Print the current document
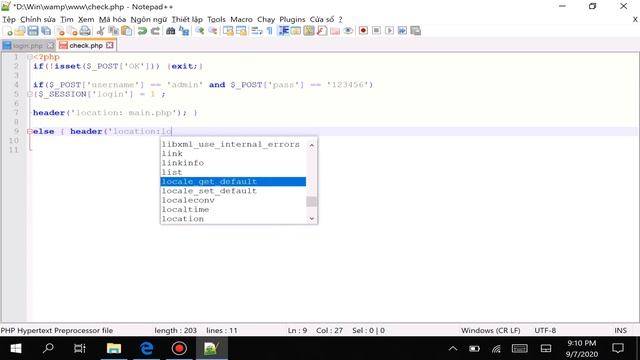This screenshot has height=360, width=640. click(85, 31)
